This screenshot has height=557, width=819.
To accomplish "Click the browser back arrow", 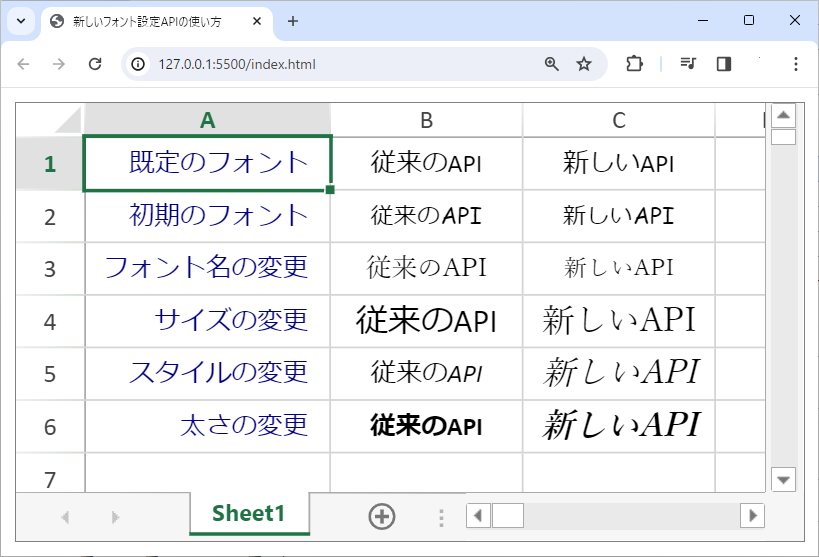I will [x=23, y=64].
